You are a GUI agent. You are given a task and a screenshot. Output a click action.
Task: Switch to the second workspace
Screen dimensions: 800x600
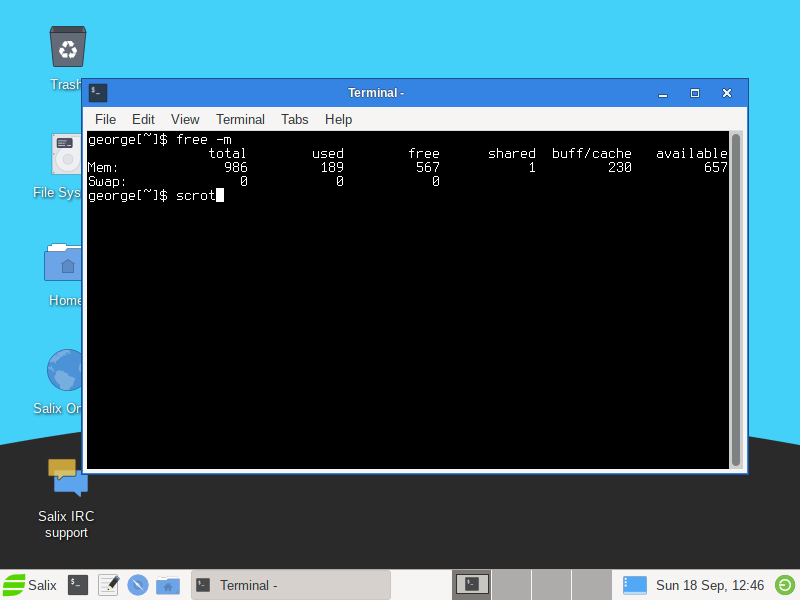point(512,585)
